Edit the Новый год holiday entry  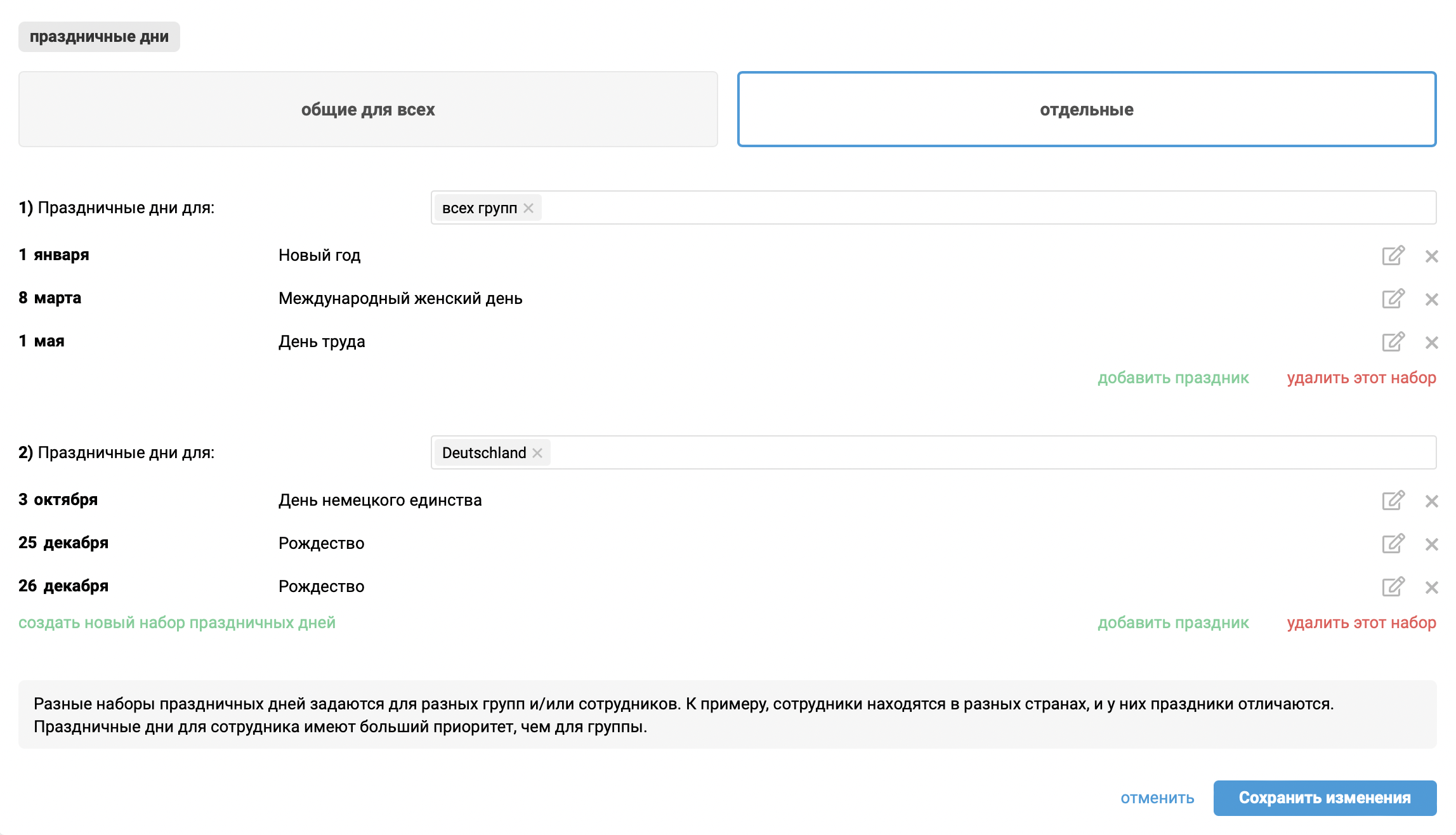tap(1393, 256)
